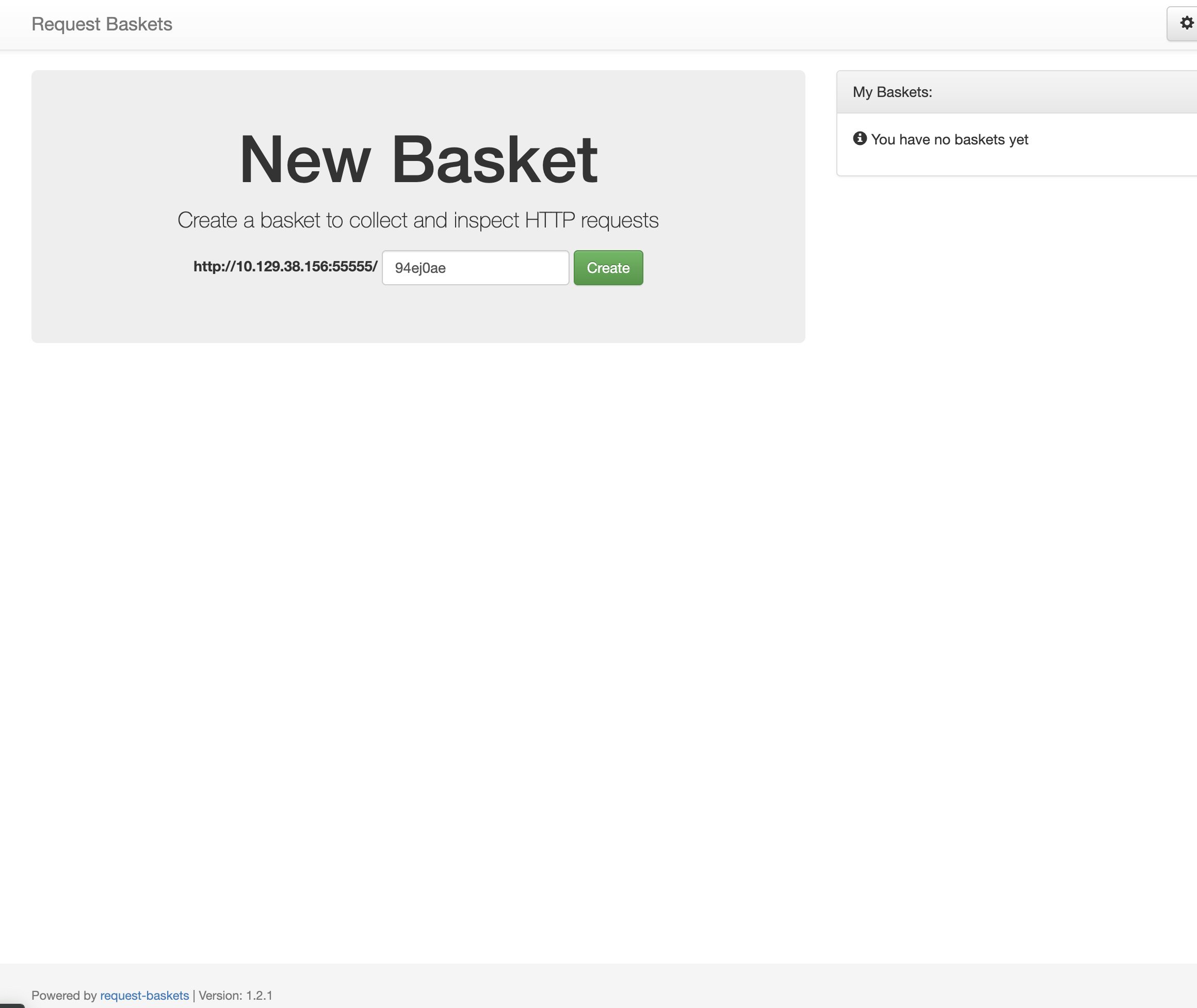Screen dimensions: 1197x1008
Task: Click the New Basket heading
Action: [418, 159]
